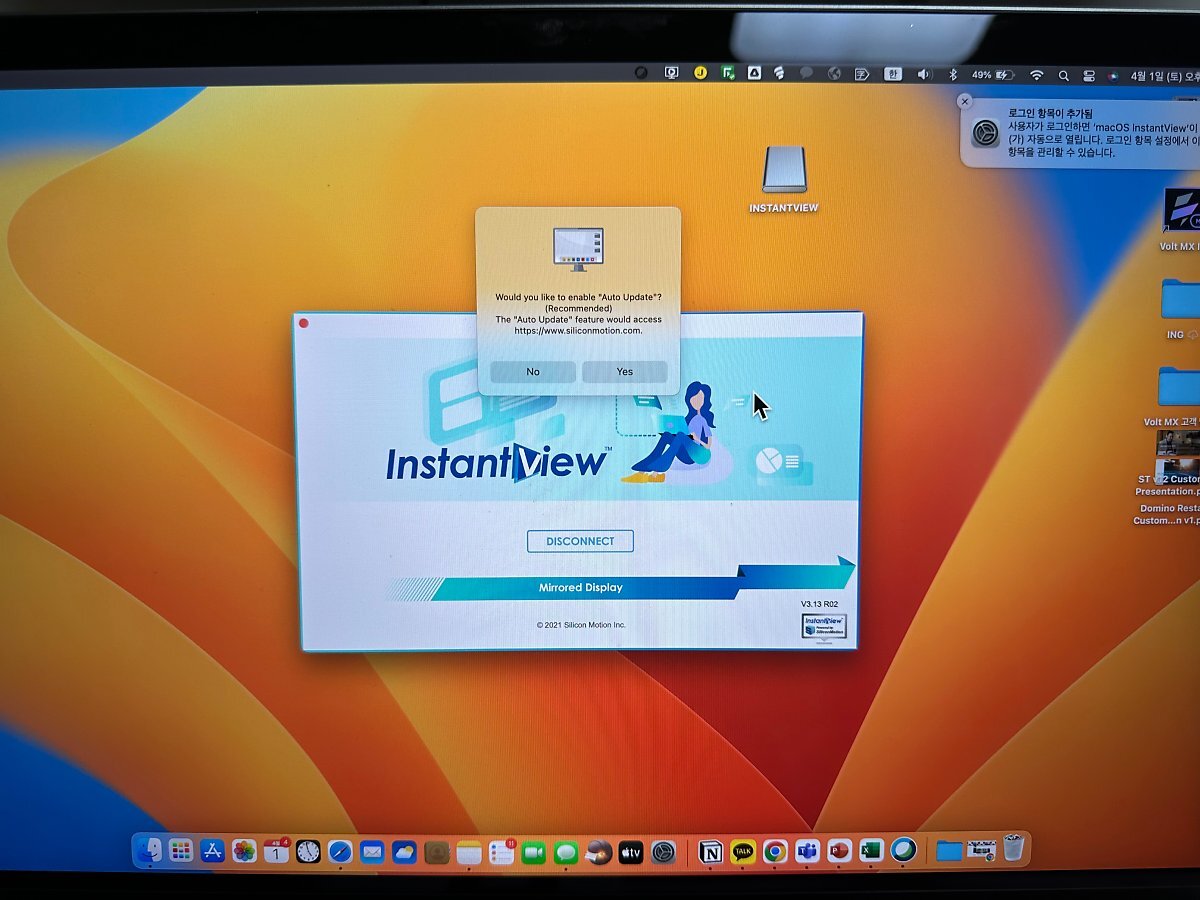Open Control Center in the menu bar
The image size is (1200, 900).
coord(1088,75)
